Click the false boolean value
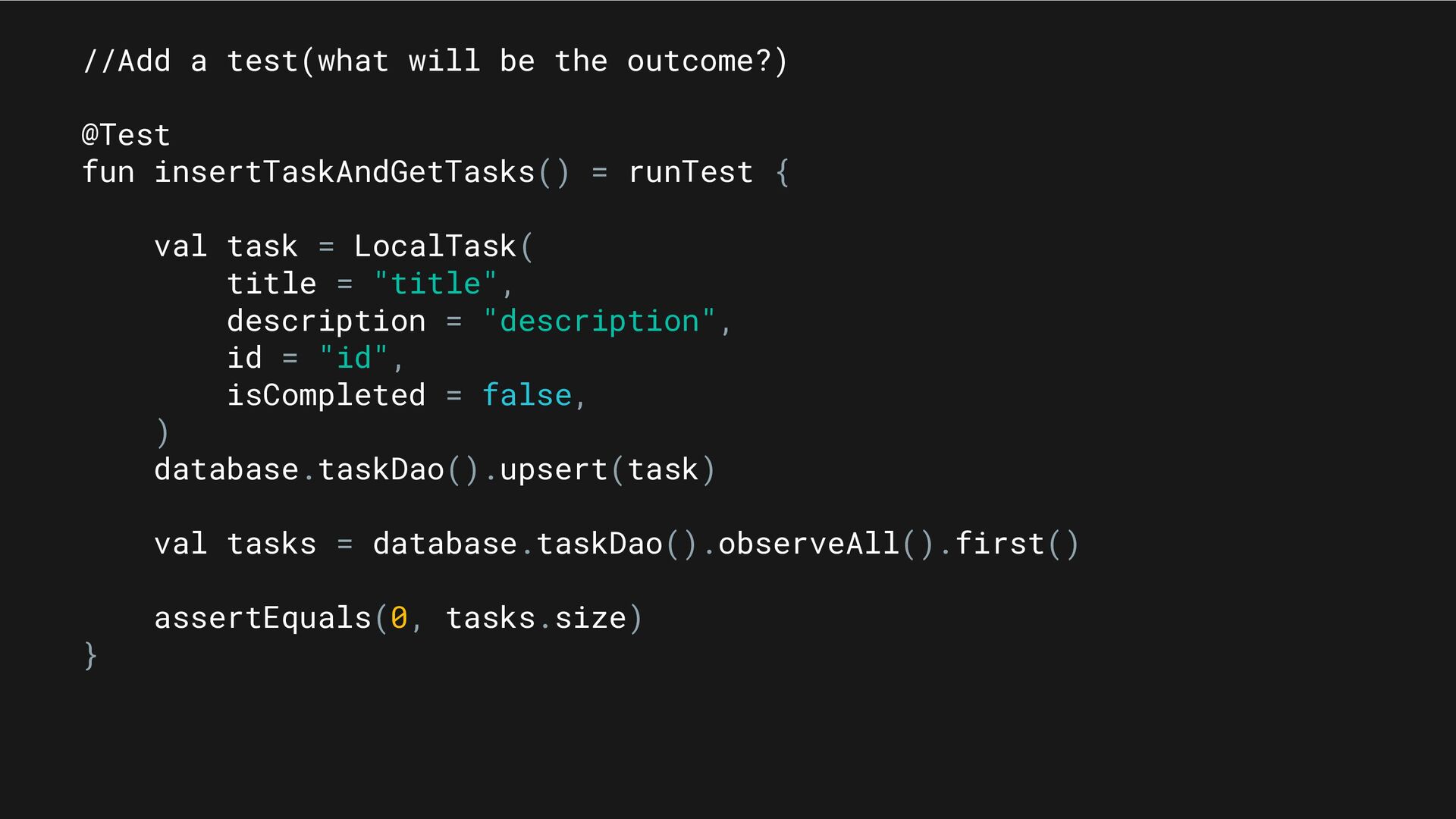 click(527, 395)
